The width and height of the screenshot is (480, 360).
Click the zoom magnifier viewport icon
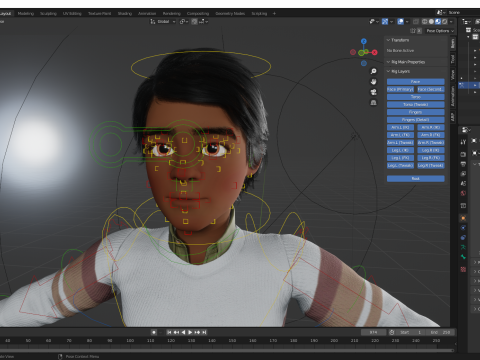374,71
